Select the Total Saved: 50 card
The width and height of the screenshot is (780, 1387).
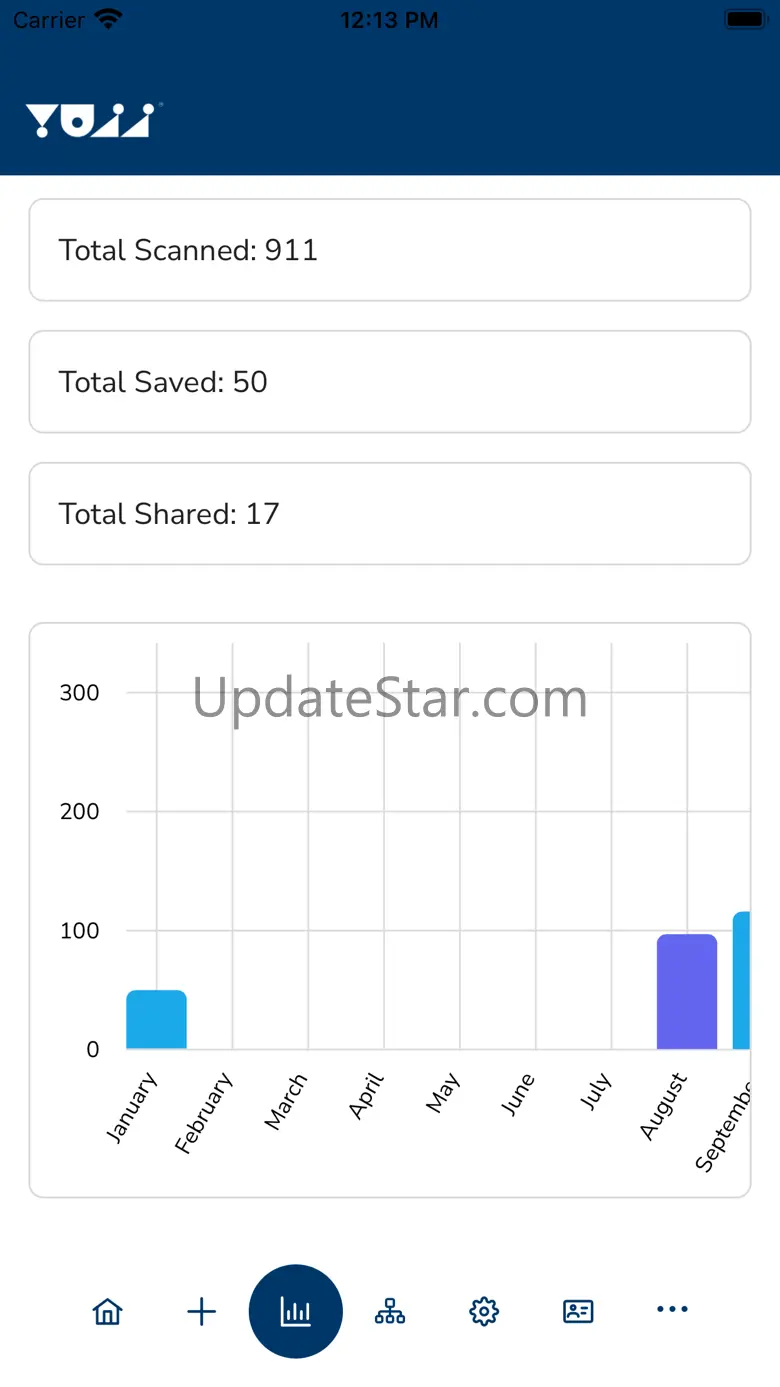tap(390, 382)
